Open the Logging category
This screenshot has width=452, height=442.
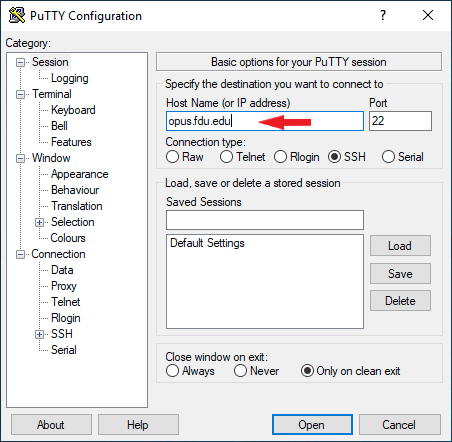[x=70, y=78]
